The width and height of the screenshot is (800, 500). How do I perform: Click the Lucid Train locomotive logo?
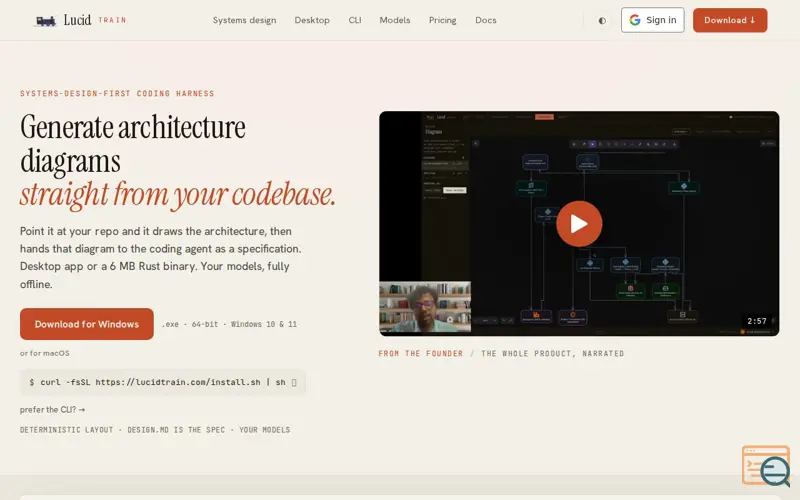pos(45,20)
